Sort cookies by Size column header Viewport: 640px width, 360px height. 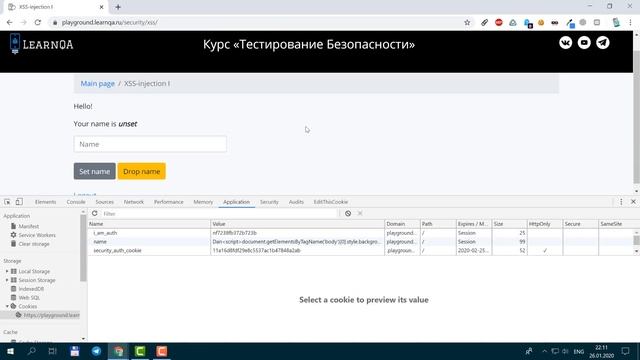tap(509, 224)
